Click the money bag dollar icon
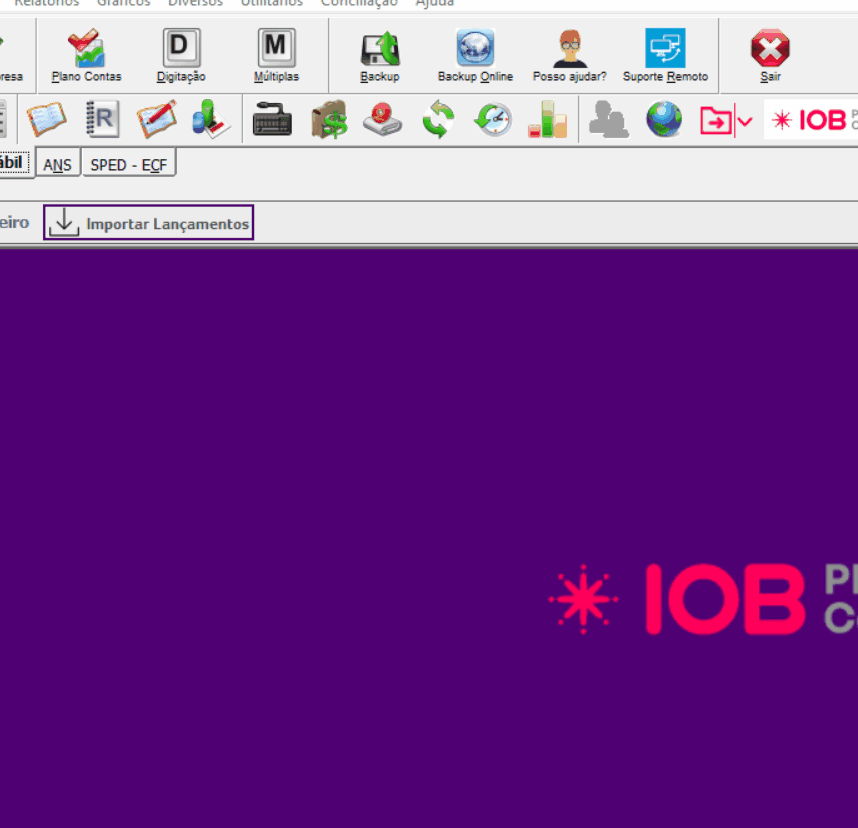 click(x=328, y=120)
